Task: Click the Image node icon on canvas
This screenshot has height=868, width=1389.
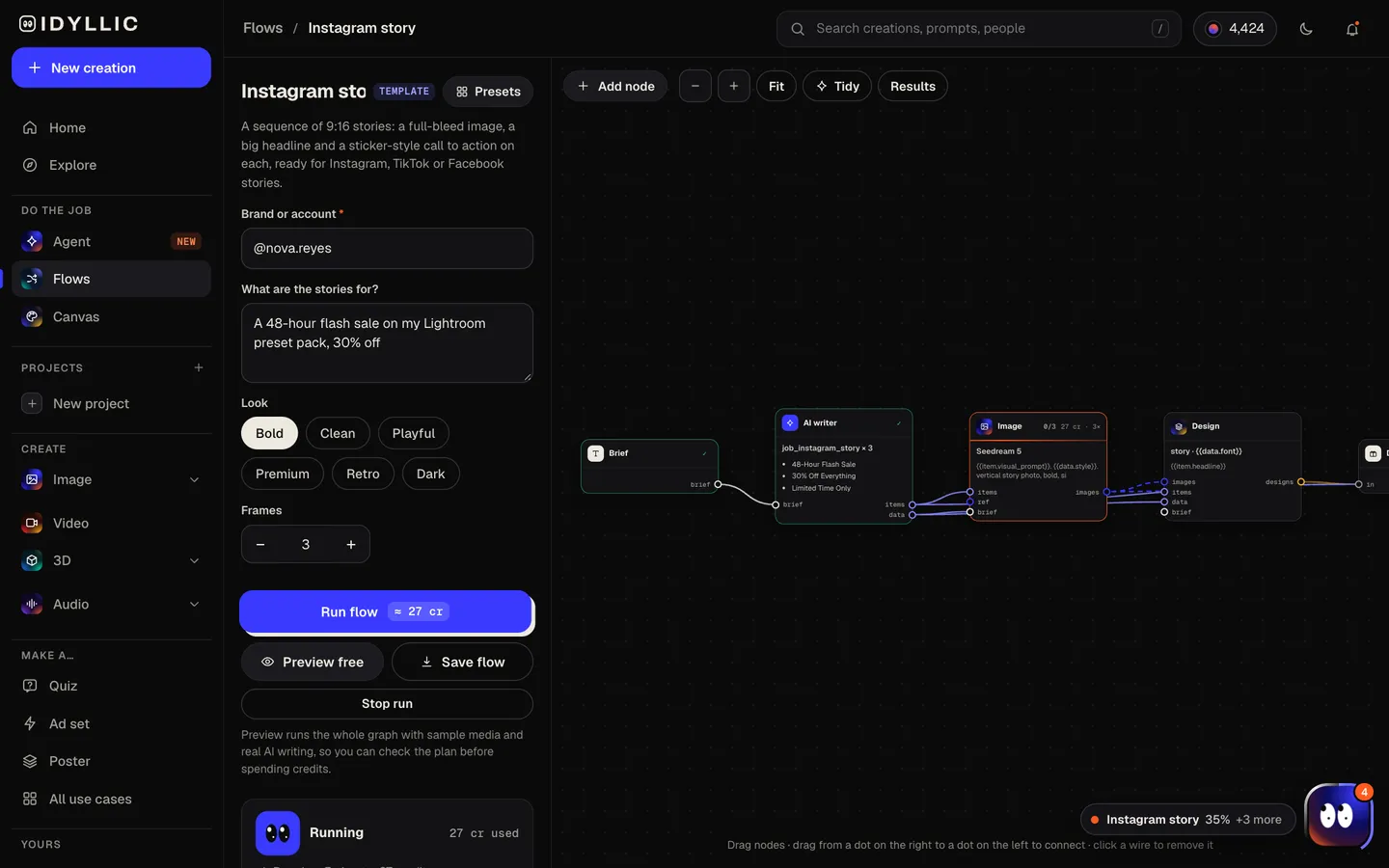Action: click(985, 426)
